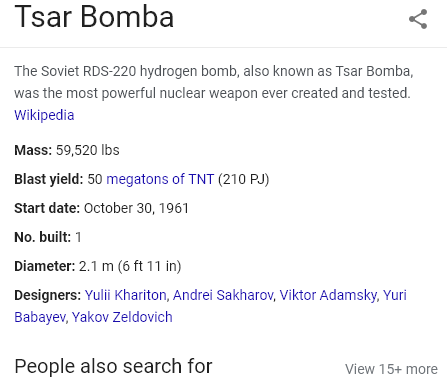Viewport: 447px width, 380px height.
Task: Select the Mass 59,520 lbs value
Action: (87, 150)
